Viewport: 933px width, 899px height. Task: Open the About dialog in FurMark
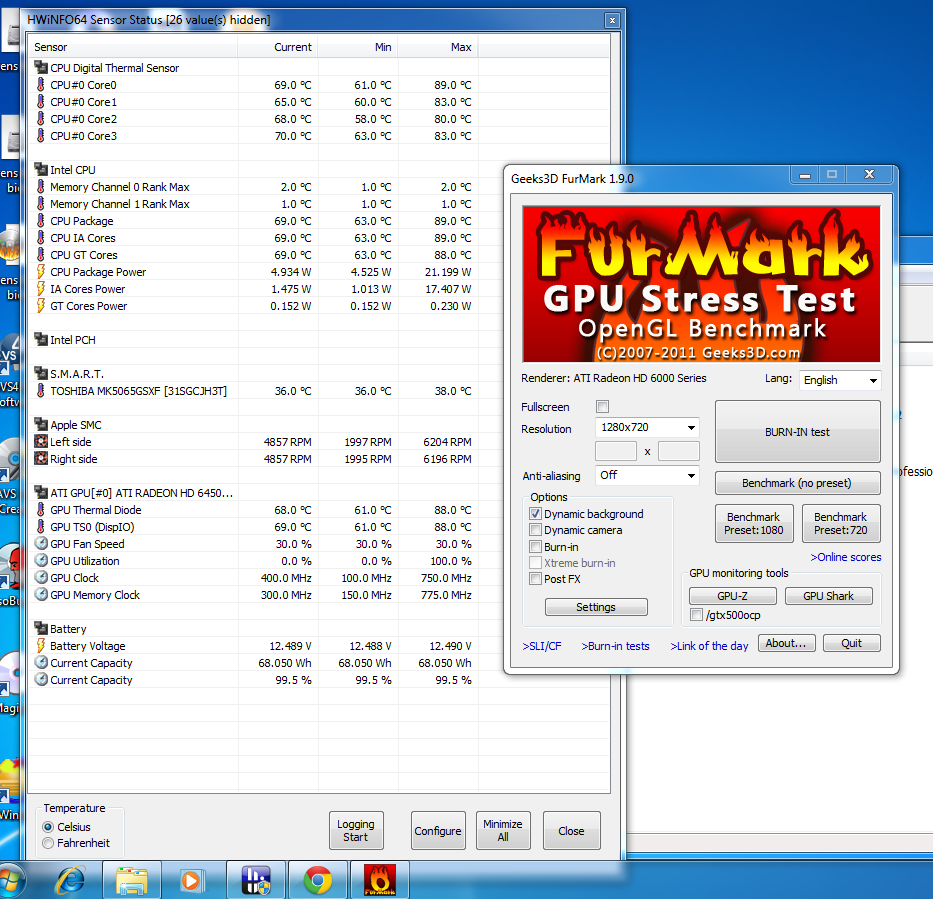coord(786,643)
